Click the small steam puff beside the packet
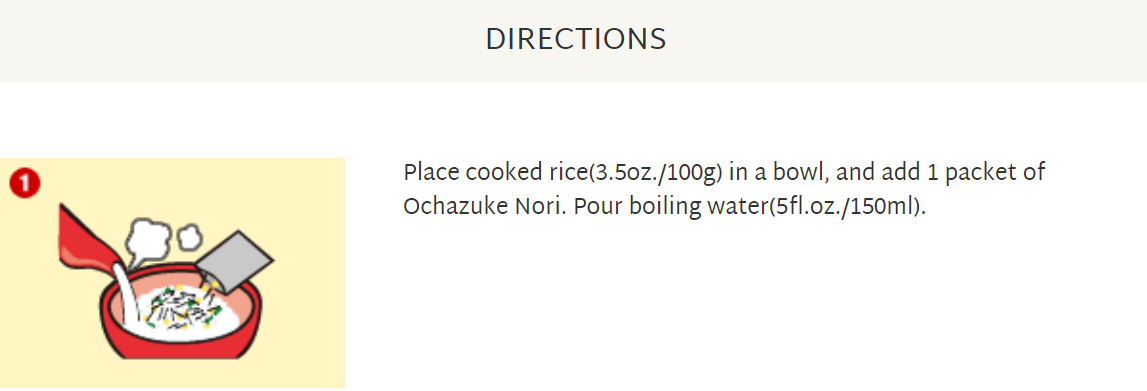The image size is (1147, 391). point(189,235)
